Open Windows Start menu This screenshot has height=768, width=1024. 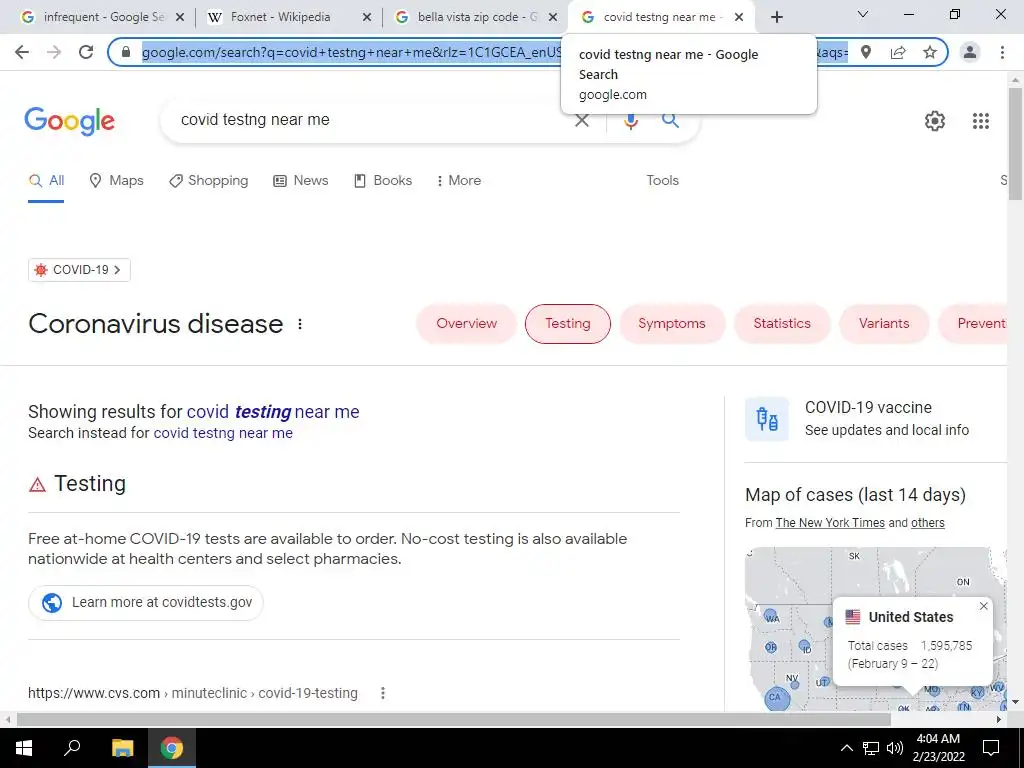(x=24, y=748)
